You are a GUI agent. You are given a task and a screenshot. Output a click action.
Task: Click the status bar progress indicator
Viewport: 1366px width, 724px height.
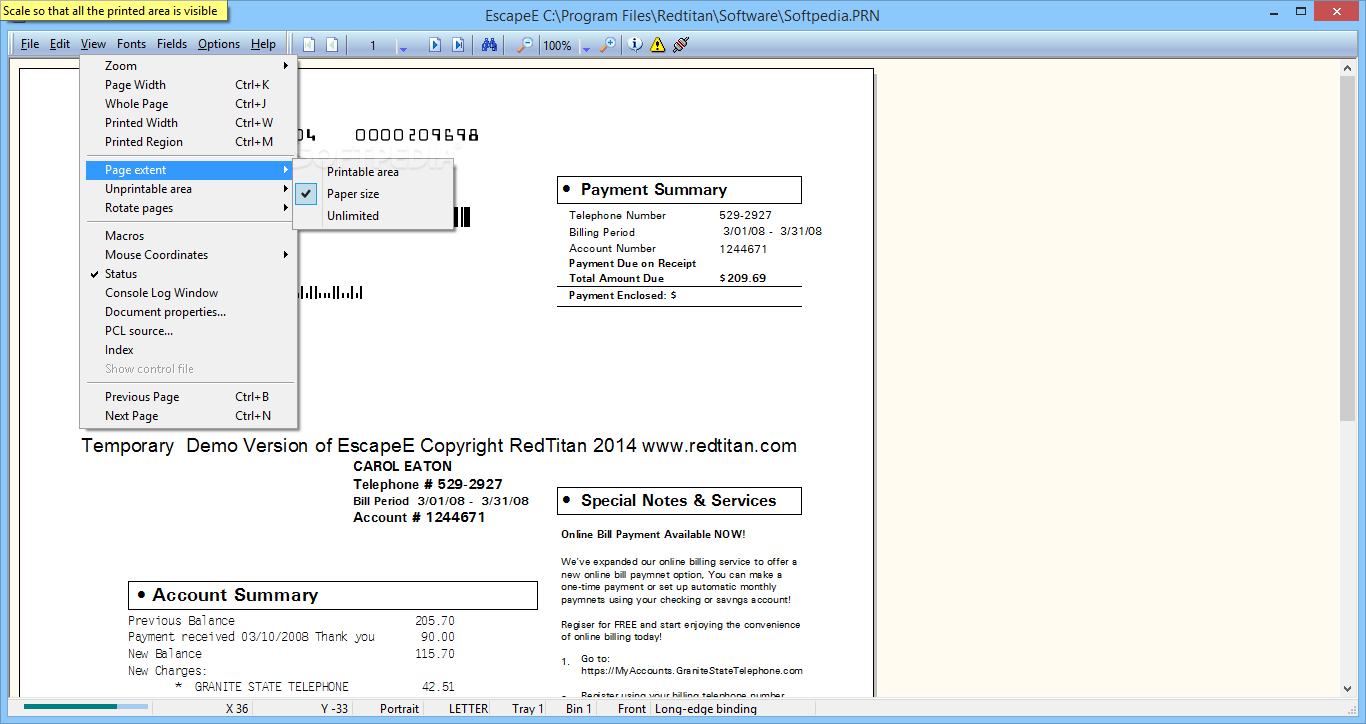[86, 708]
